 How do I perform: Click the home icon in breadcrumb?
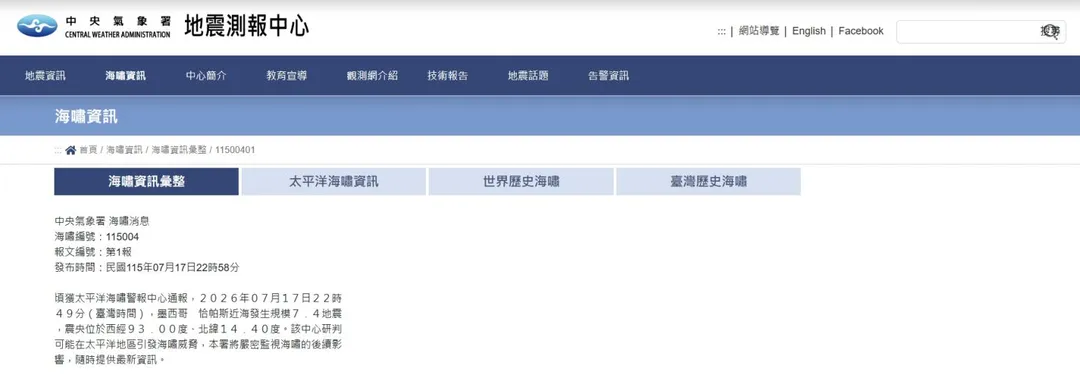[x=70, y=150]
